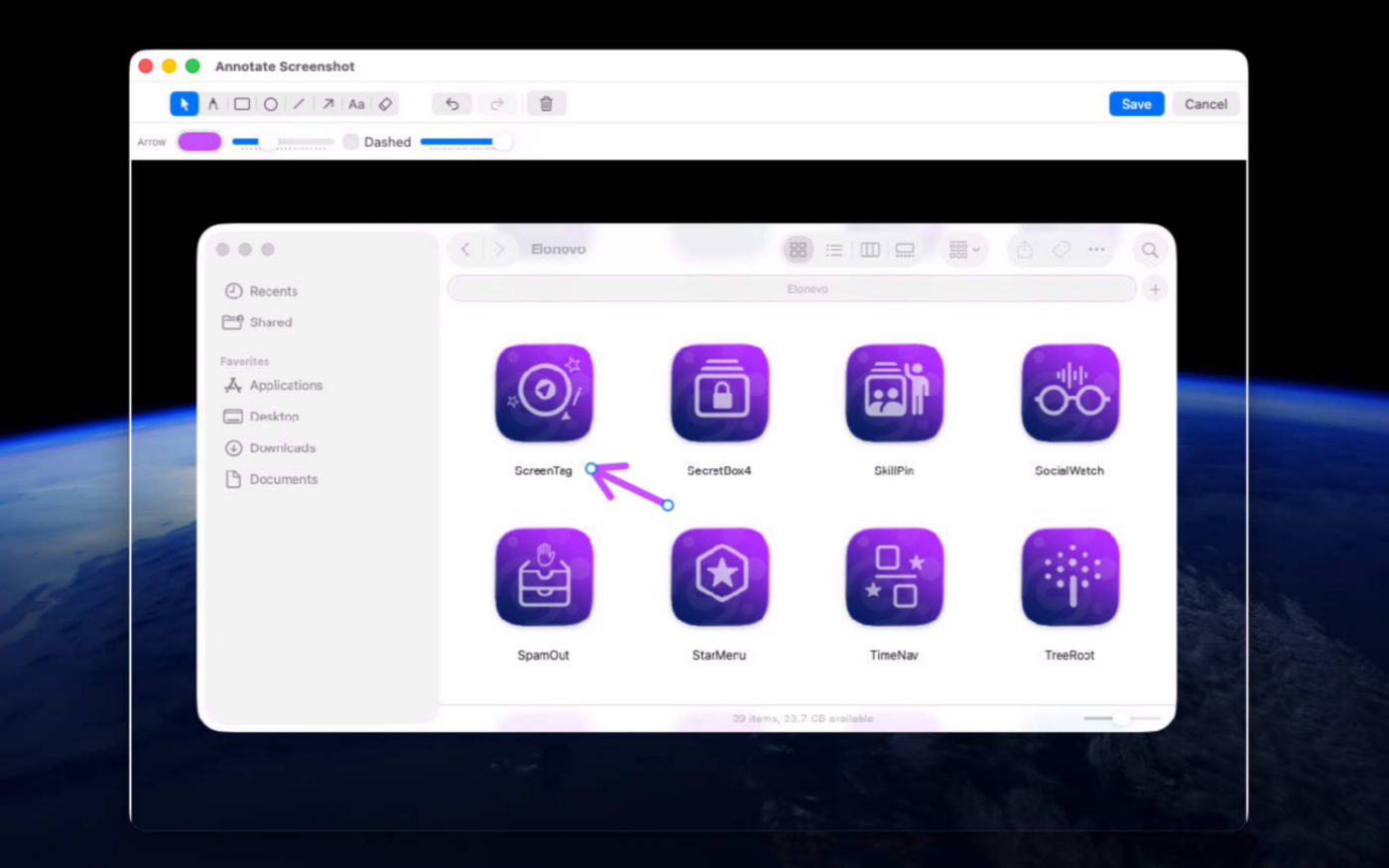Screen dimensions: 1389x868
Task: Switch Finder to gallery view
Action: [x=905, y=250]
